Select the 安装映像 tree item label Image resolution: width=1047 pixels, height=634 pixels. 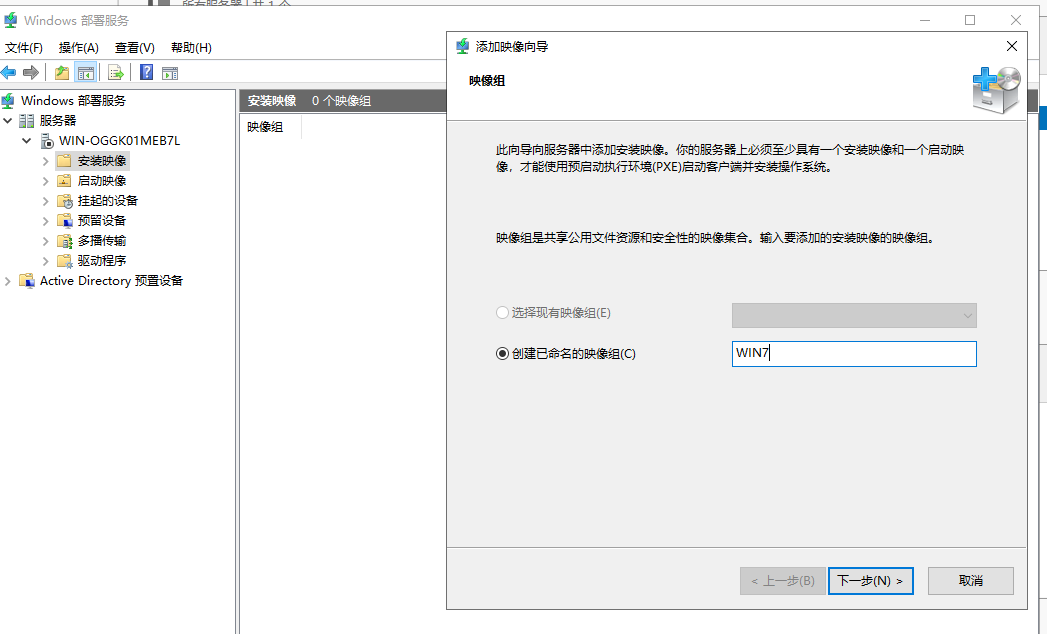[x=102, y=161]
